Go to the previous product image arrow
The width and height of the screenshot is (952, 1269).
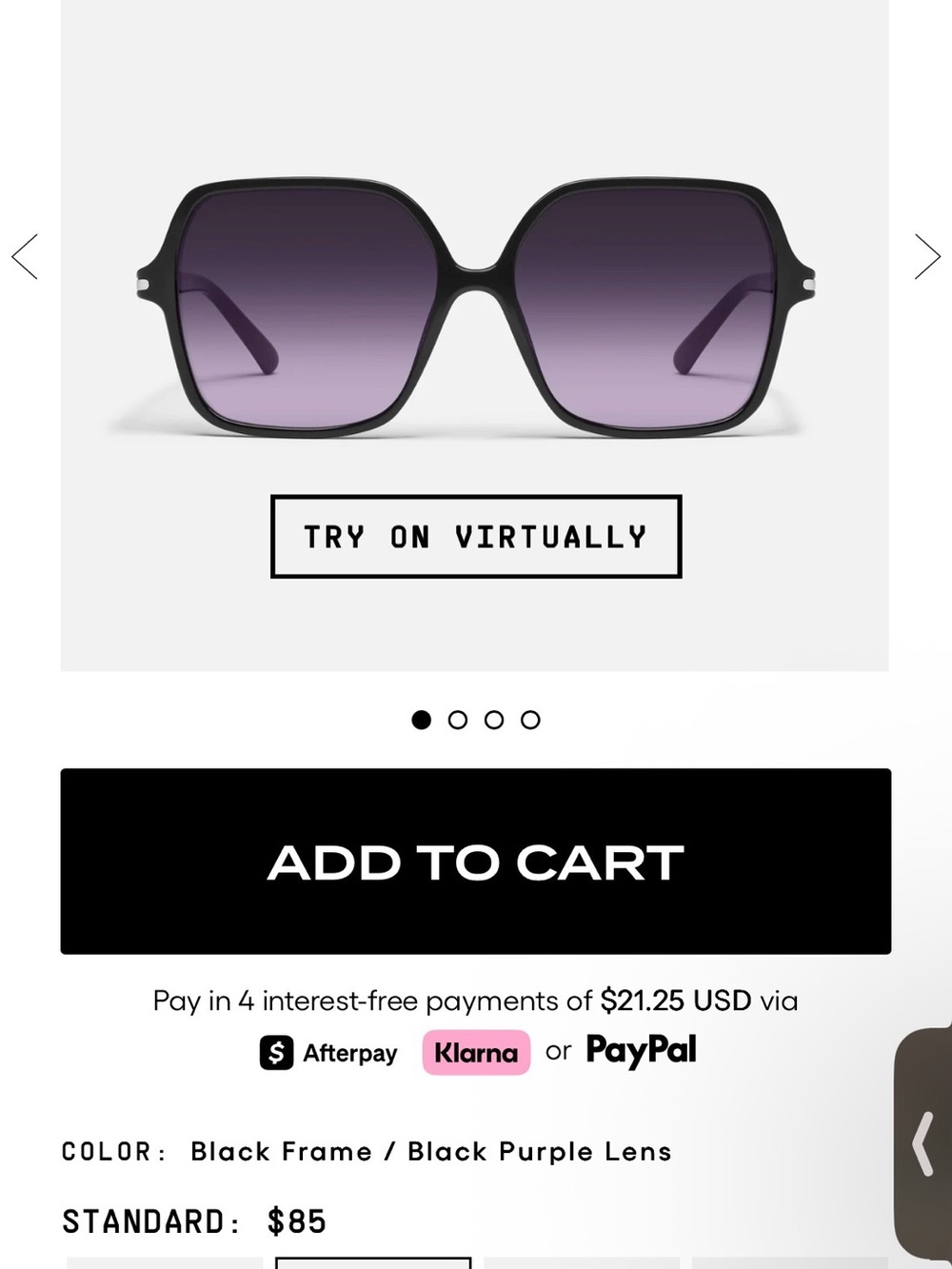[x=25, y=257]
